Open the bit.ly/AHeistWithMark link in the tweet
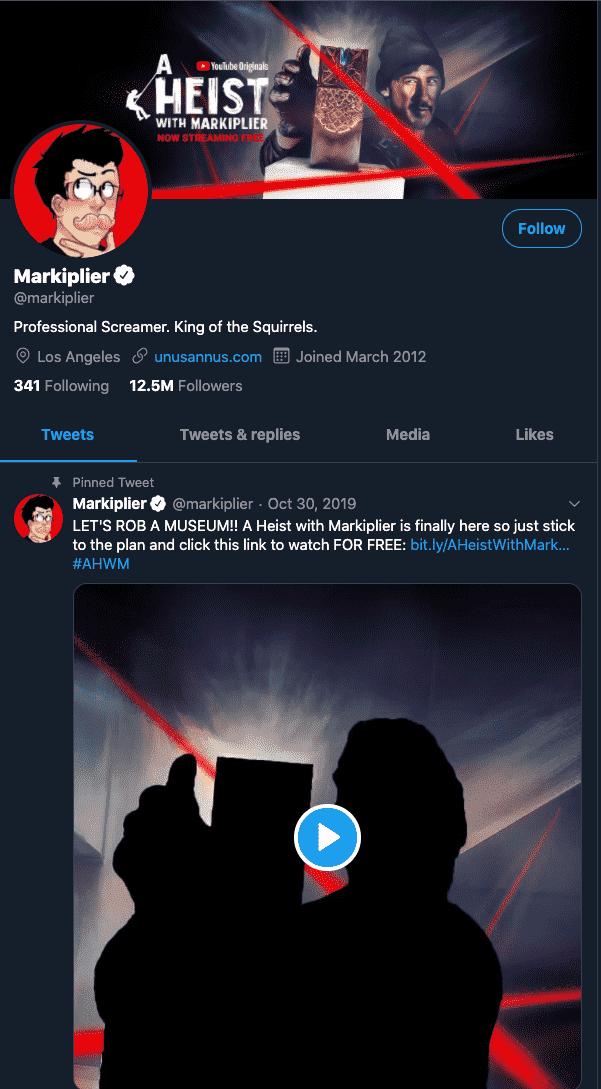601x1089 pixels. click(x=490, y=544)
